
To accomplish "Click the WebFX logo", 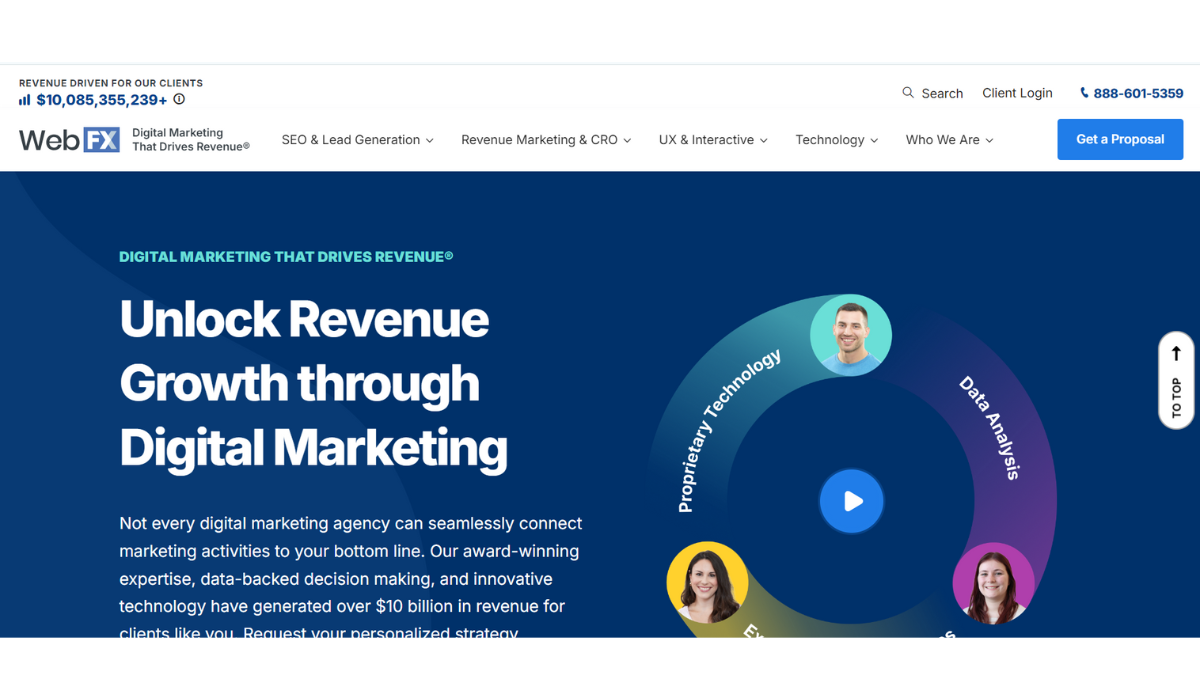I will [x=69, y=140].
